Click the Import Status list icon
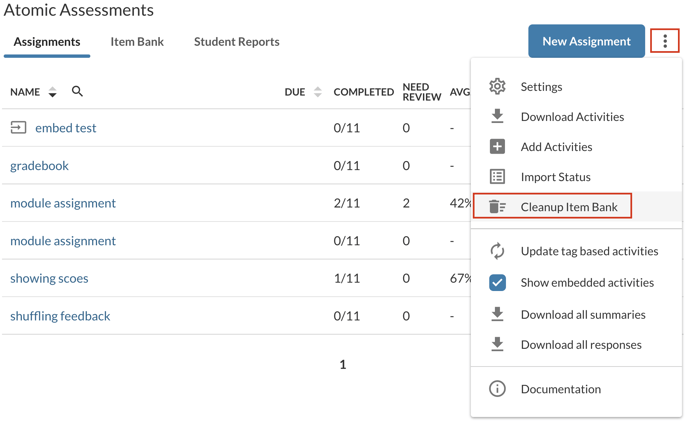688x425 pixels. click(x=497, y=177)
